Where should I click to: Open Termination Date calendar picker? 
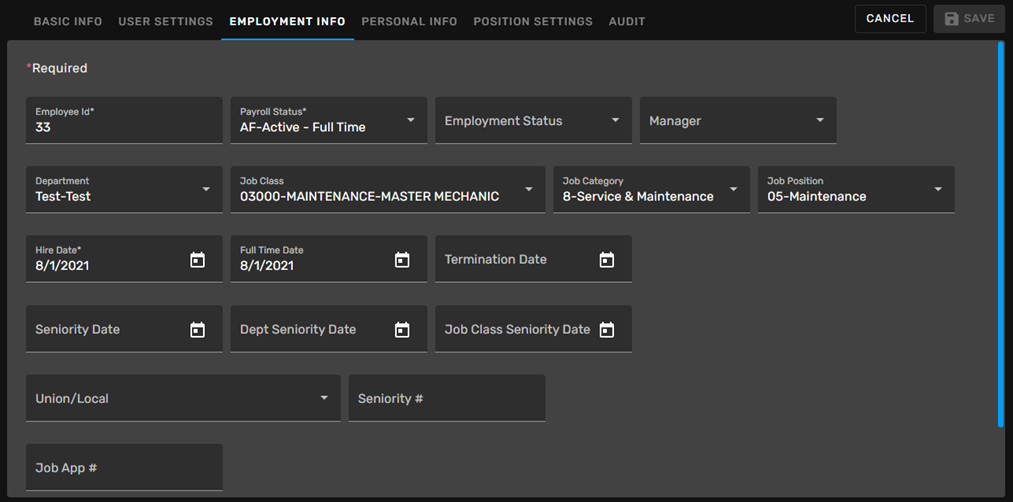coord(607,260)
